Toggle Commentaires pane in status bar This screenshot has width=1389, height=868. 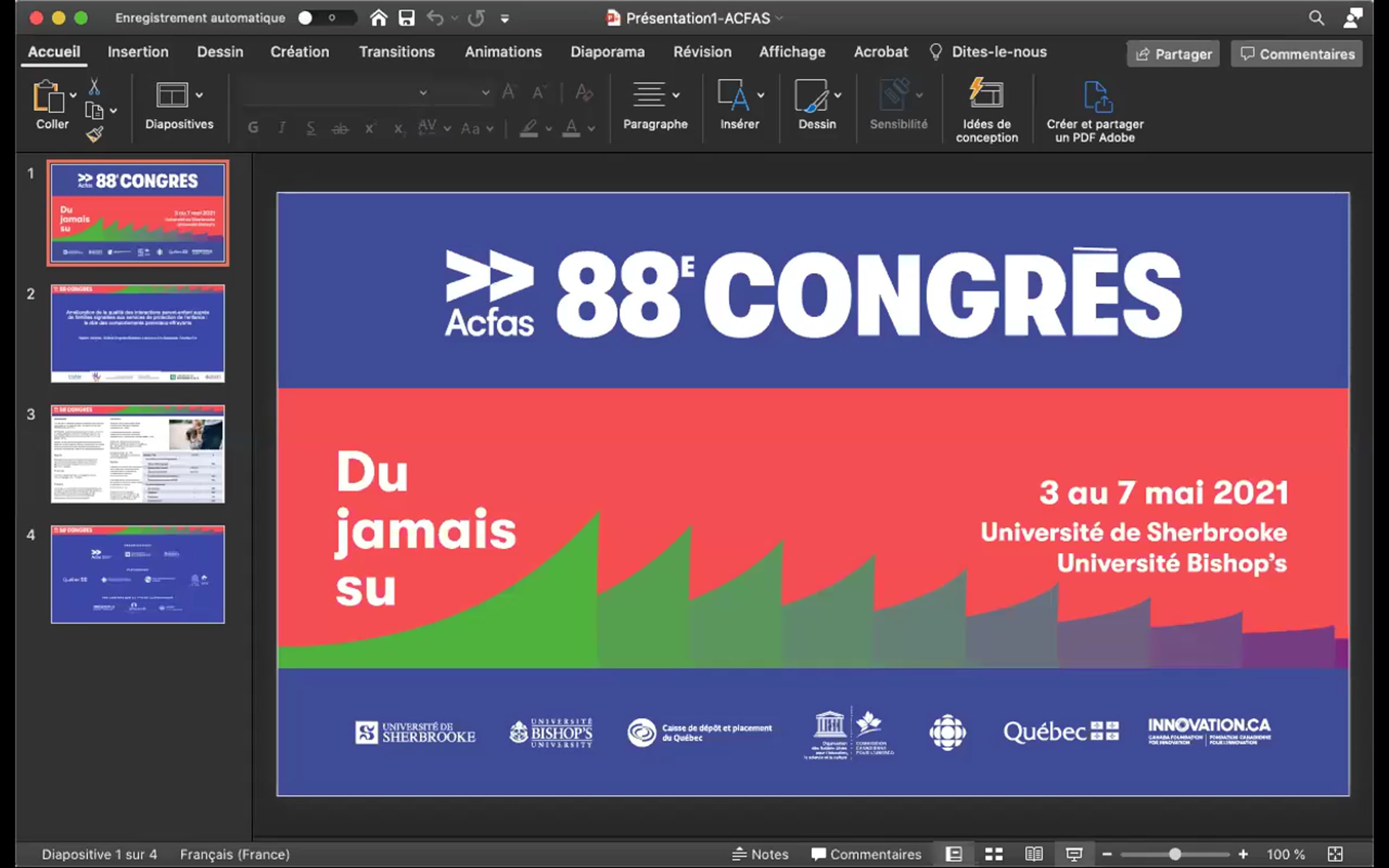click(x=866, y=854)
